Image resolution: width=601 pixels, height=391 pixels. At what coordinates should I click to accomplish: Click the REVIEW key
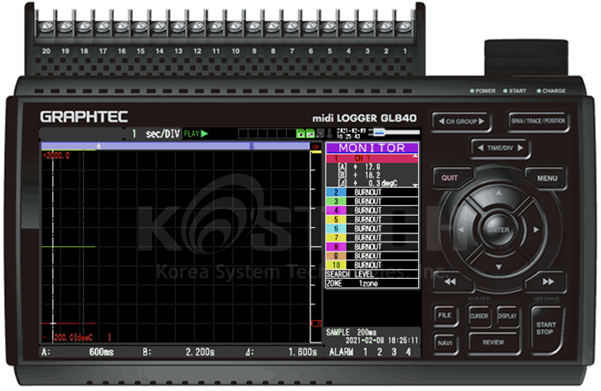(494, 342)
